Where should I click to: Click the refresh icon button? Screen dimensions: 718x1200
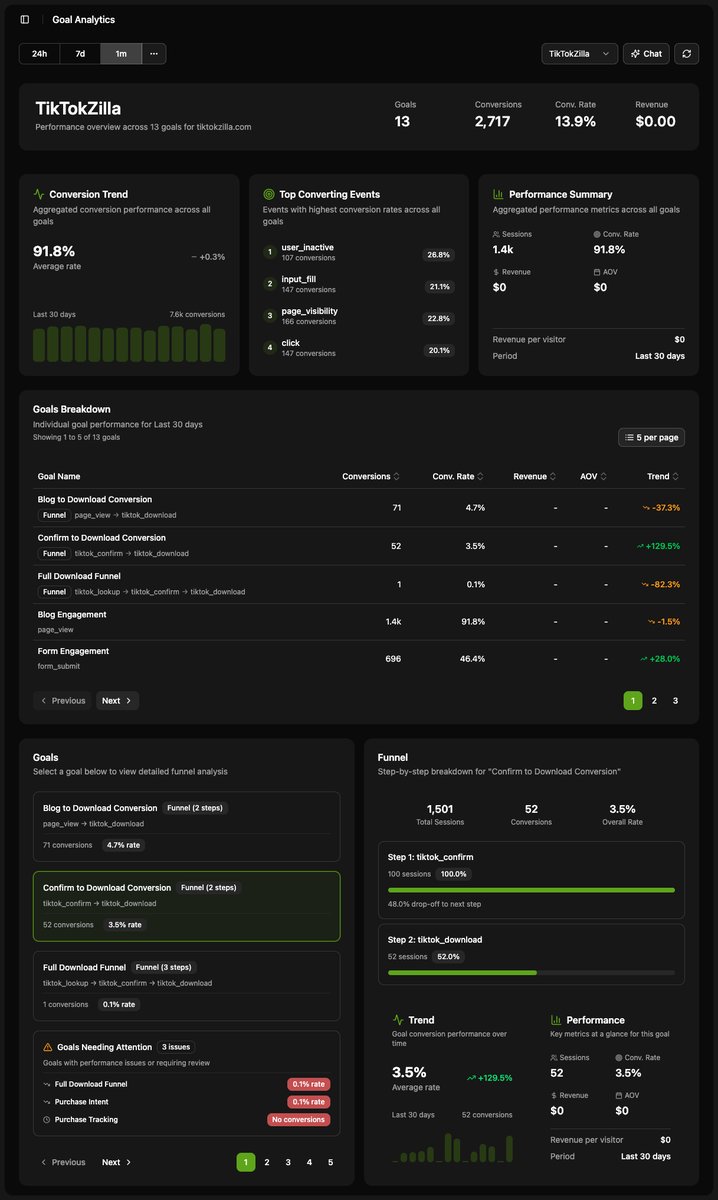tap(686, 54)
